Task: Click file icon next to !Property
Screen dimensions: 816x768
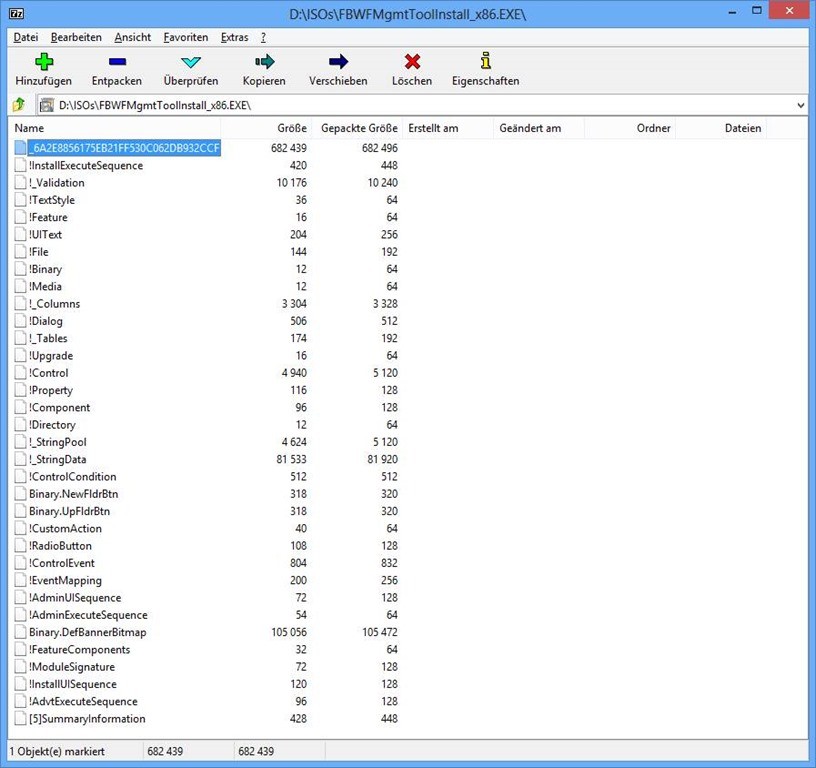Action: (20, 390)
